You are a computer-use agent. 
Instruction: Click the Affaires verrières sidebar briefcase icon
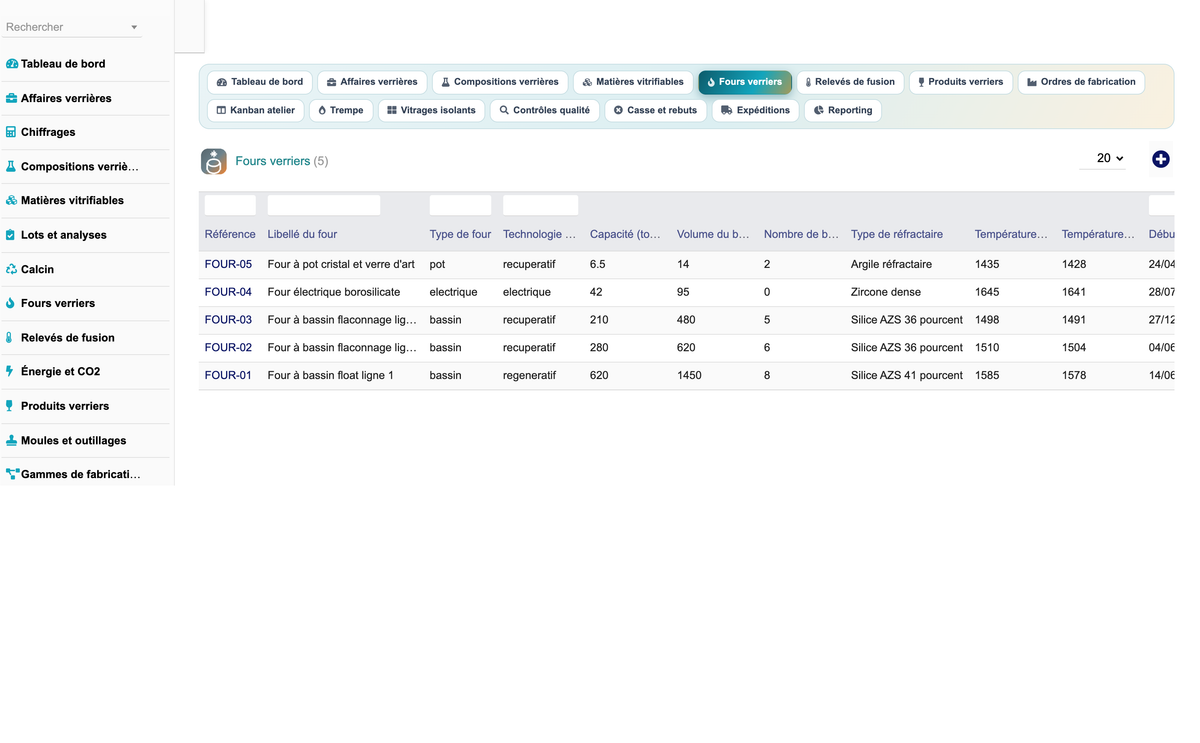pos(12,98)
